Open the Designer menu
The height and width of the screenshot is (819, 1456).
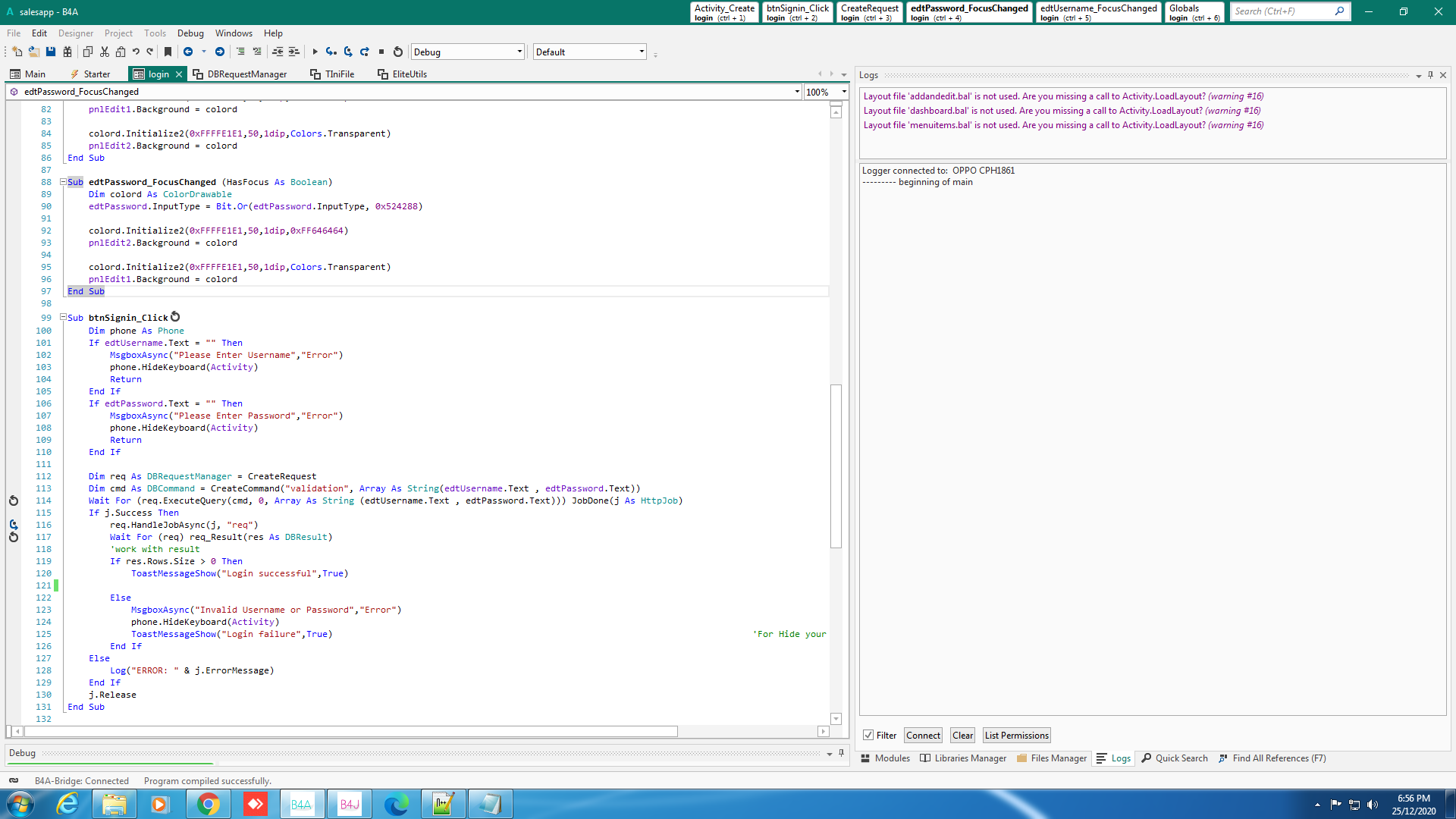coord(76,33)
